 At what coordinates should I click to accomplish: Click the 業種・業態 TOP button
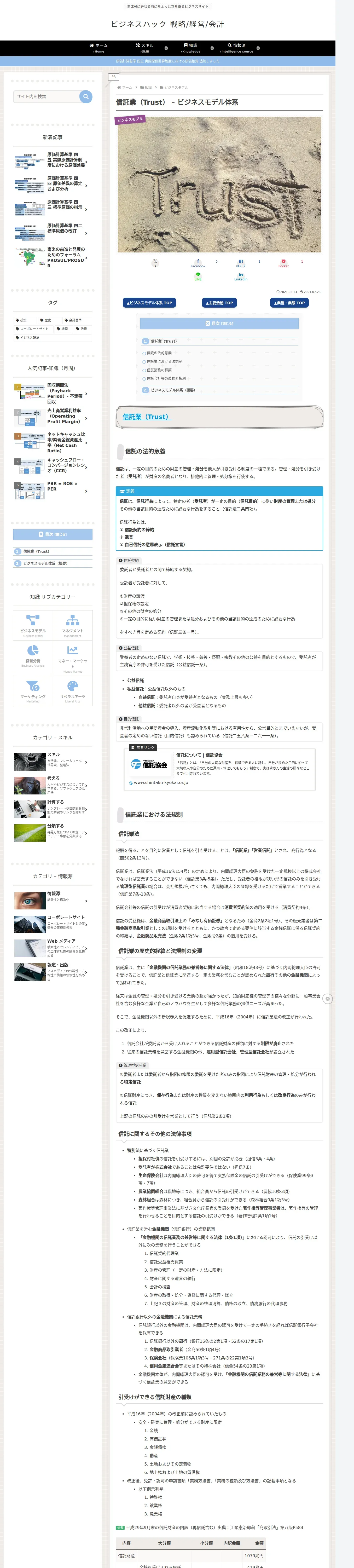tap(289, 303)
